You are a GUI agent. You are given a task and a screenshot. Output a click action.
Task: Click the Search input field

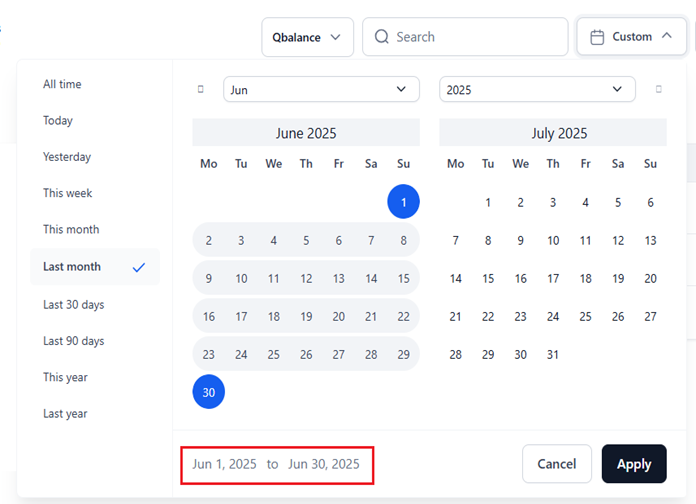[465, 37]
